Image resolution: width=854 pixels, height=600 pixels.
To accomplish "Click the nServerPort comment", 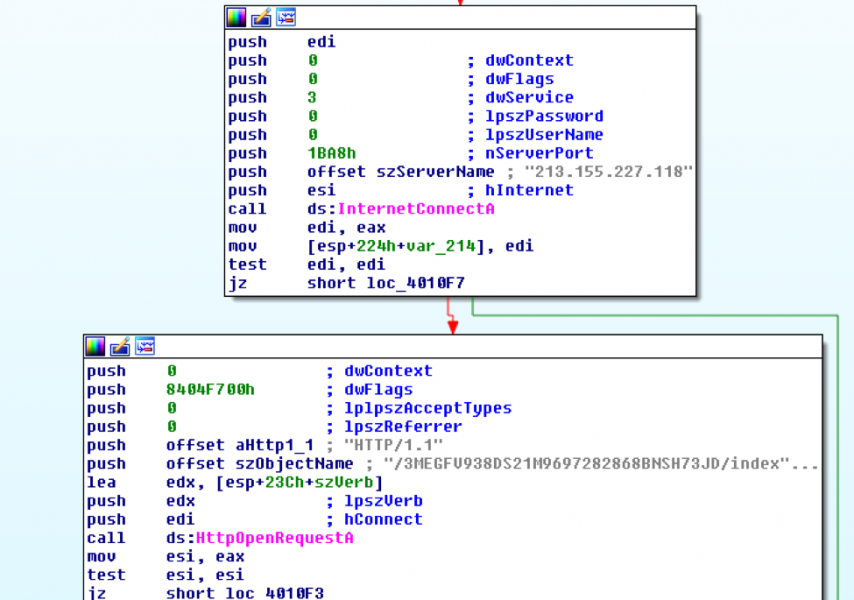I will point(539,154).
